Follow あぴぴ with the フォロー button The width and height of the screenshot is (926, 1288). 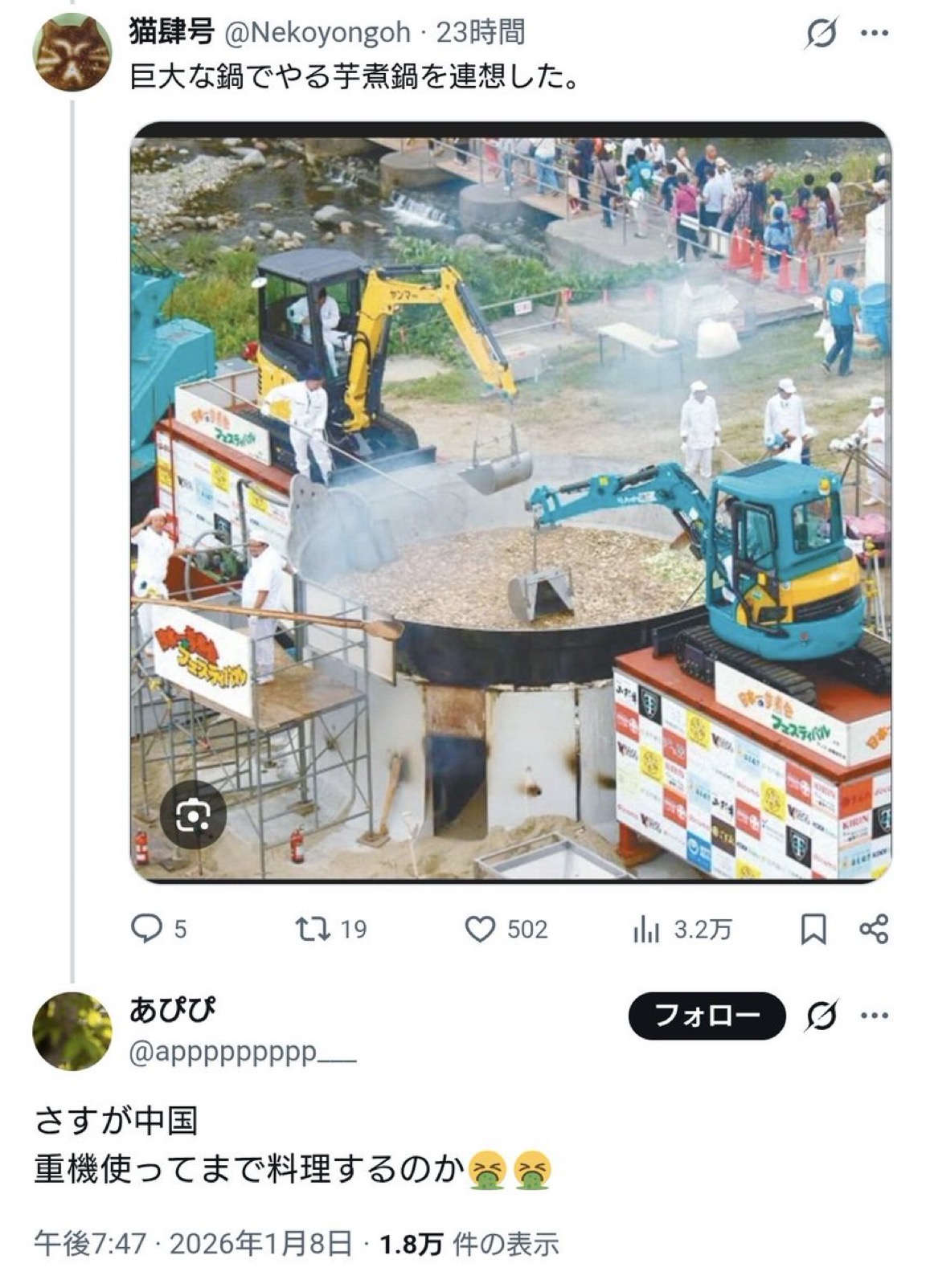(707, 1016)
